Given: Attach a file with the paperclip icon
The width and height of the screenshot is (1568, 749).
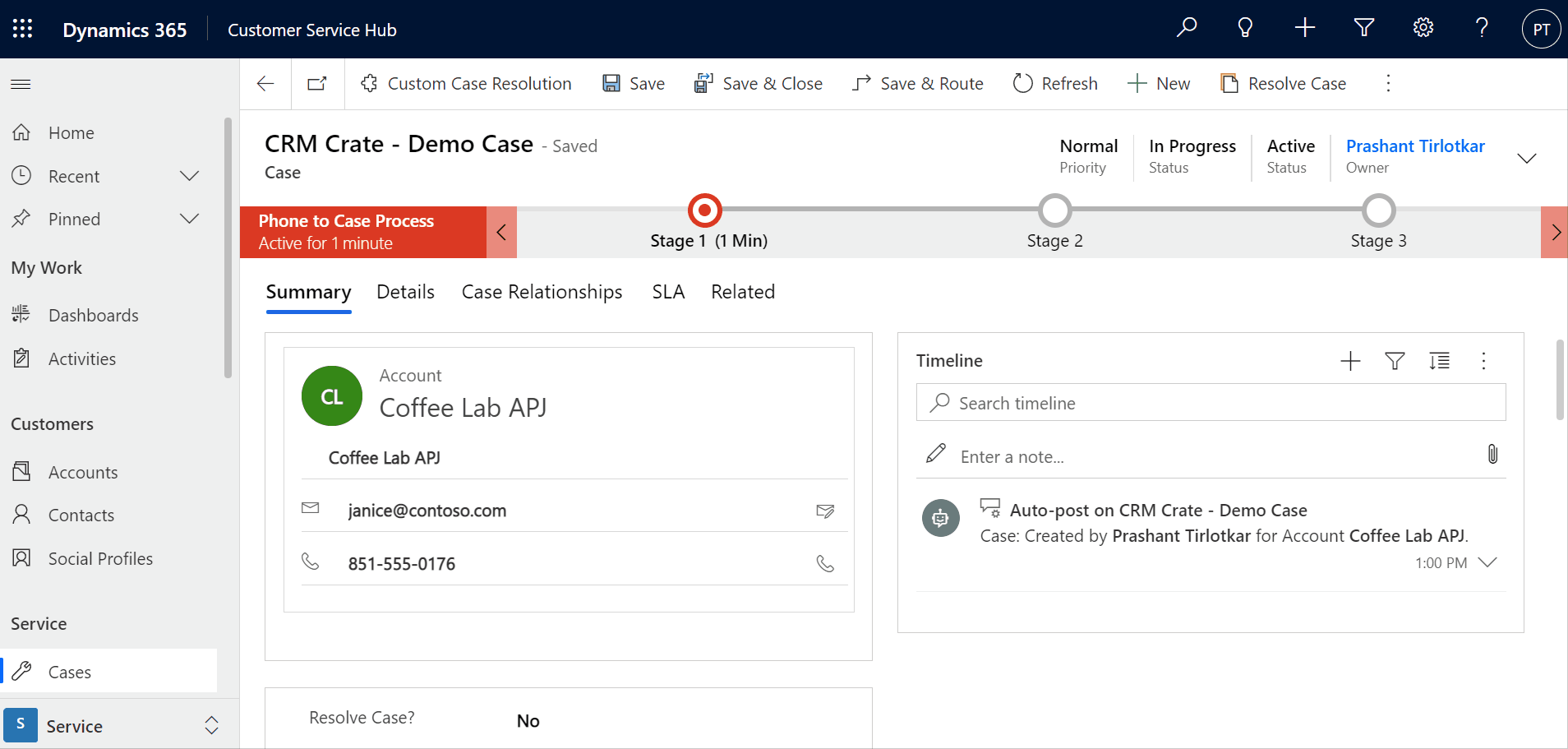Looking at the screenshot, I should [x=1492, y=455].
